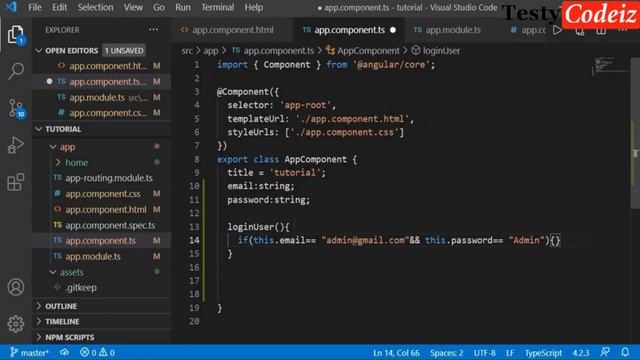Viewport: 640px width, 360px height.
Task: Click the app breadcrumb
Action: click(211, 51)
